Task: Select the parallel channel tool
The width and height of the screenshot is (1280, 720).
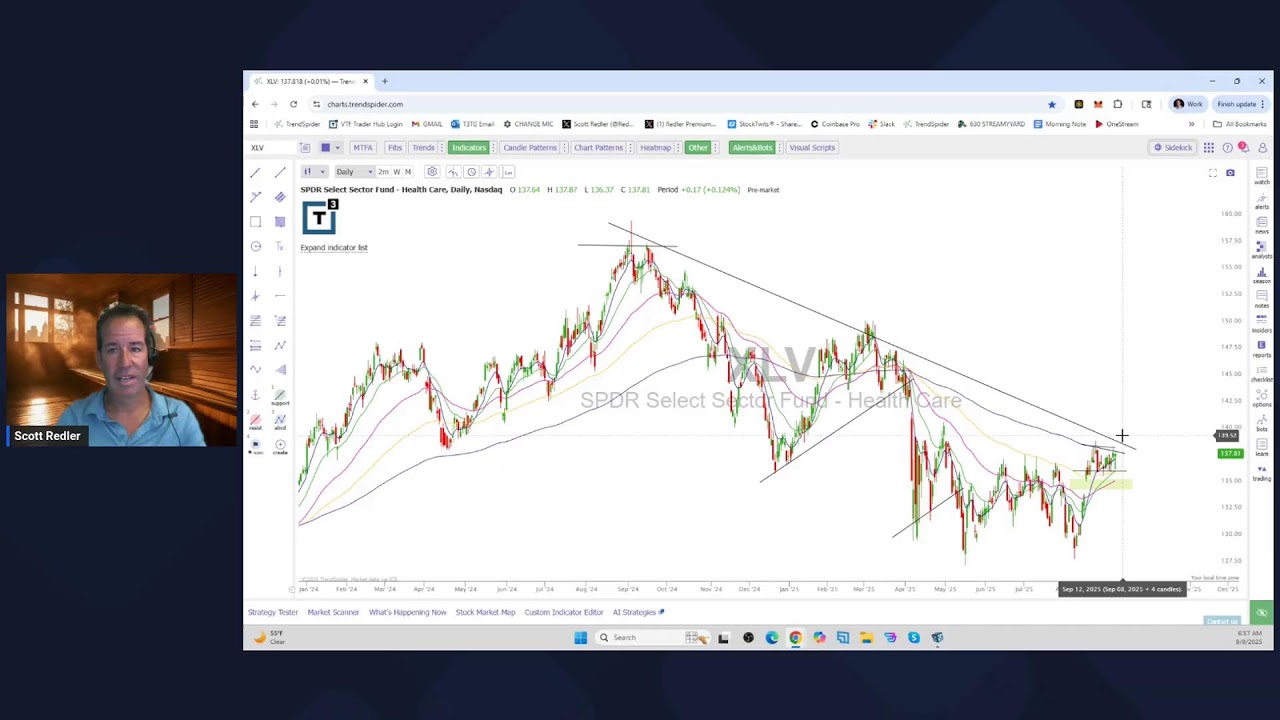Action: (x=280, y=197)
